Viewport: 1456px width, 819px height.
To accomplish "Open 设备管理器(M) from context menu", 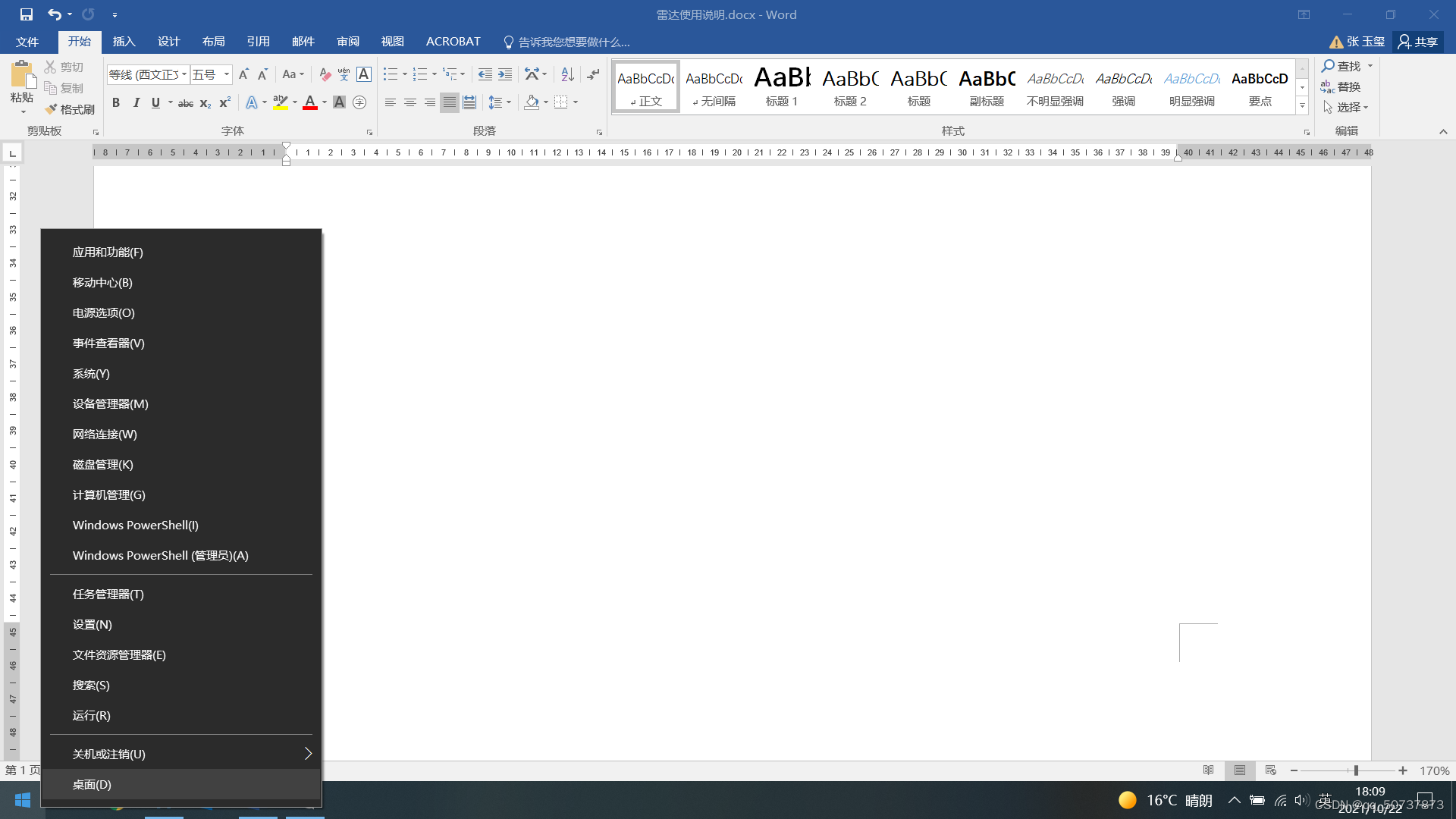I will pyautogui.click(x=111, y=404).
